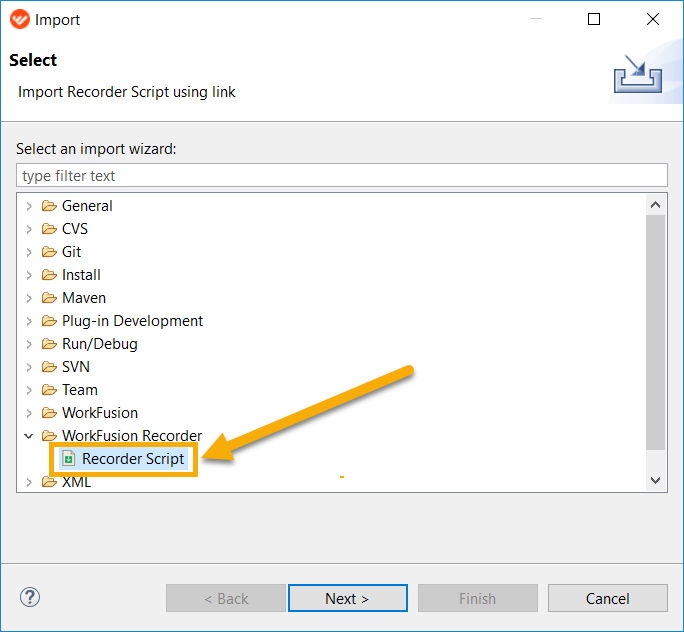Image resolution: width=684 pixels, height=632 pixels.
Task: Expand the XML category
Action: click(x=29, y=482)
